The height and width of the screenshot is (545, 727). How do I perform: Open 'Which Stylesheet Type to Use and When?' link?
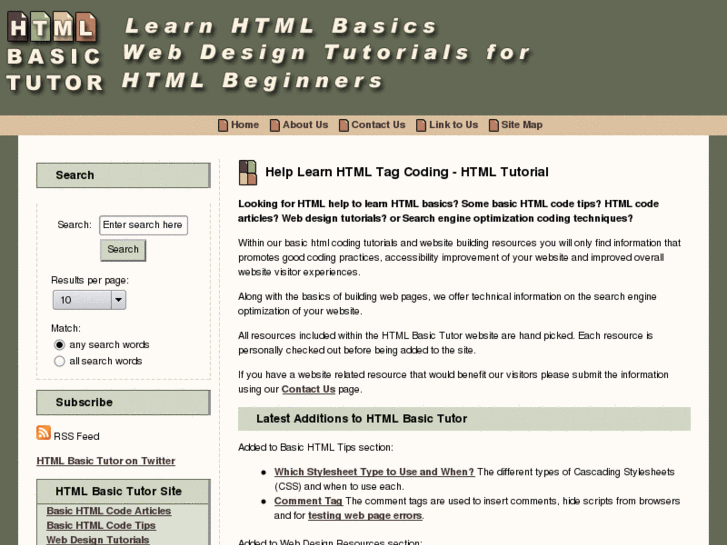tap(374, 472)
